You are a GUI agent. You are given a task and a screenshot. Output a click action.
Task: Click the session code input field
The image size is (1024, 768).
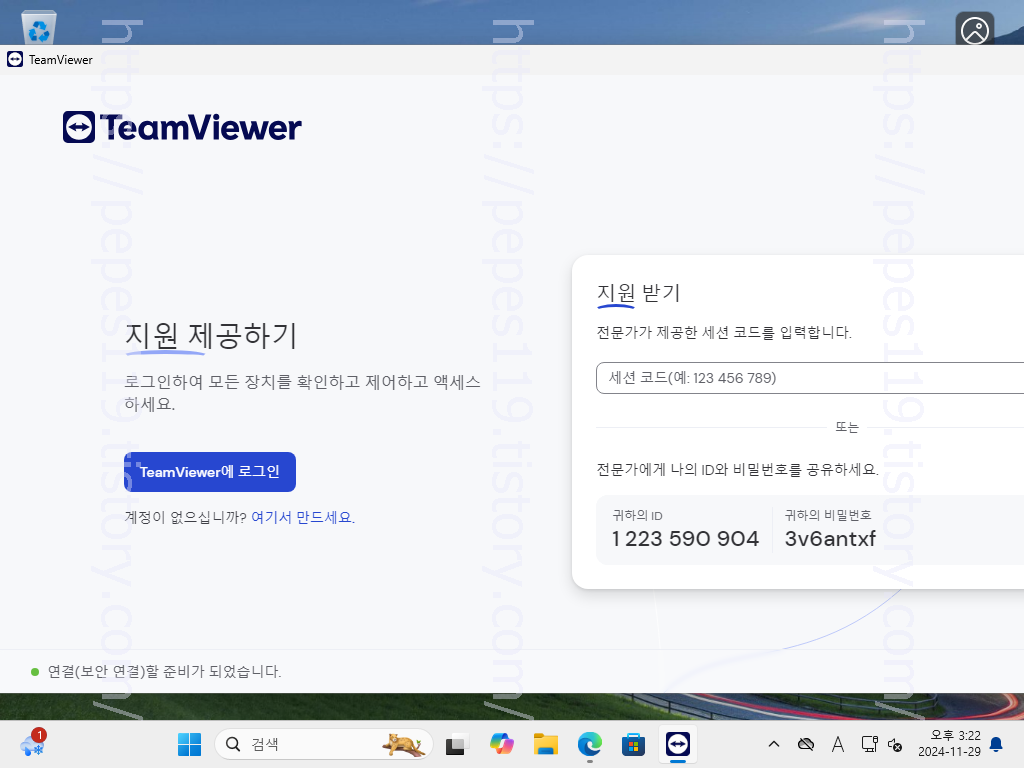point(810,378)
